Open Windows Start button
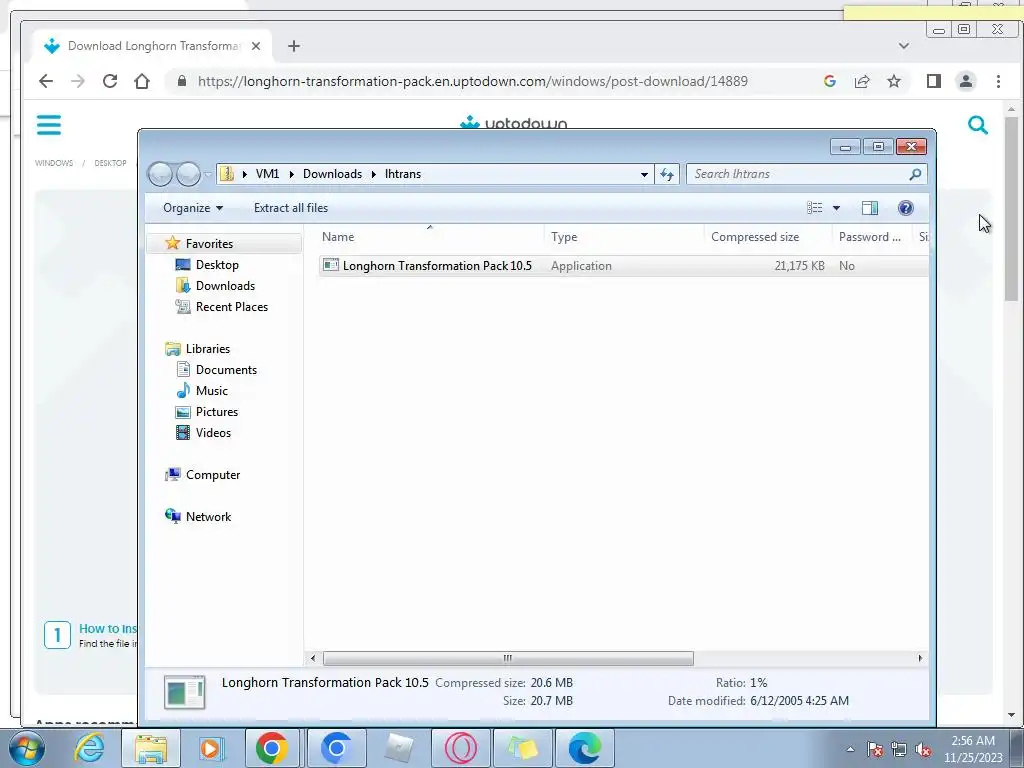This screenshot has width=1024, height=768. pos(26,748)
